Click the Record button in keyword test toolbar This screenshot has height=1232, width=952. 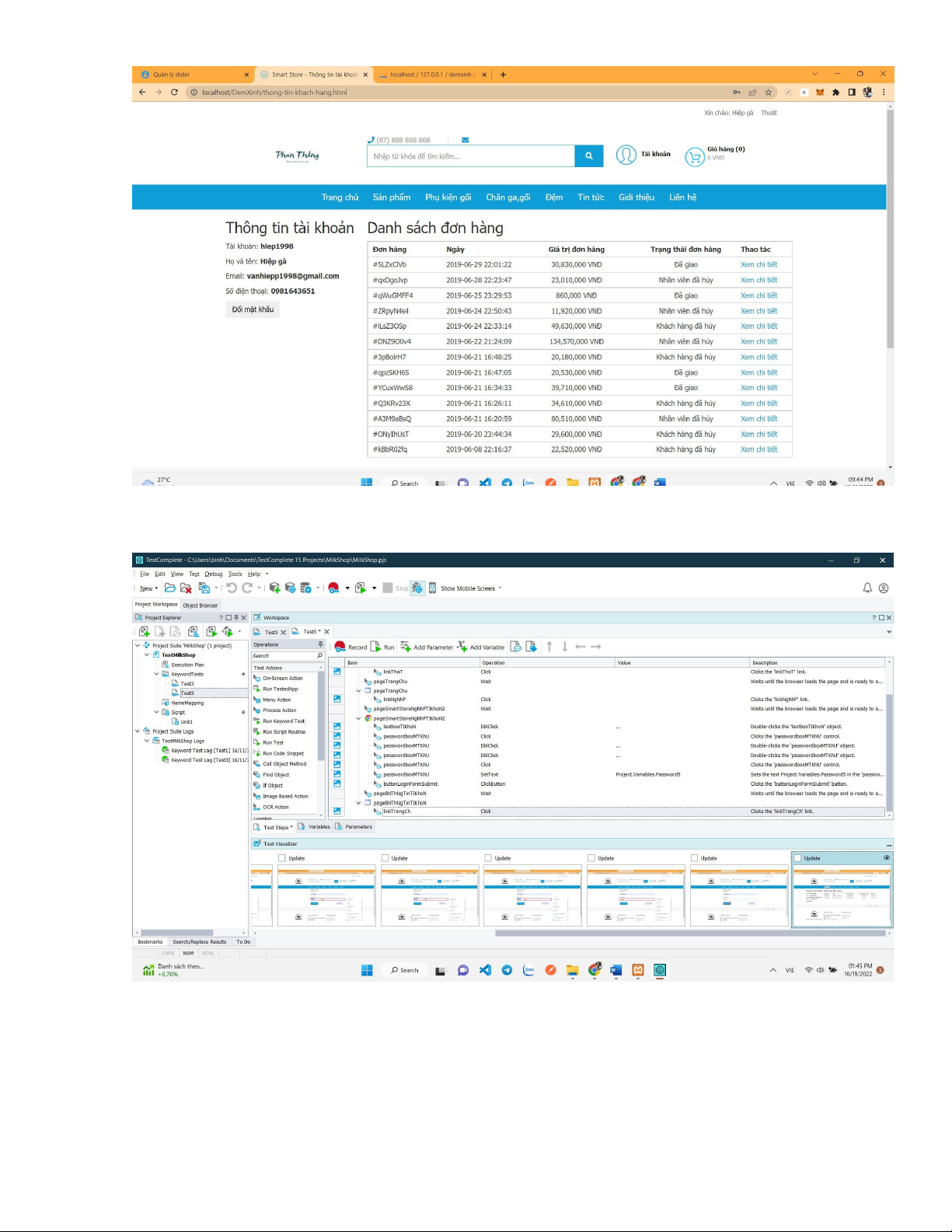350,647
